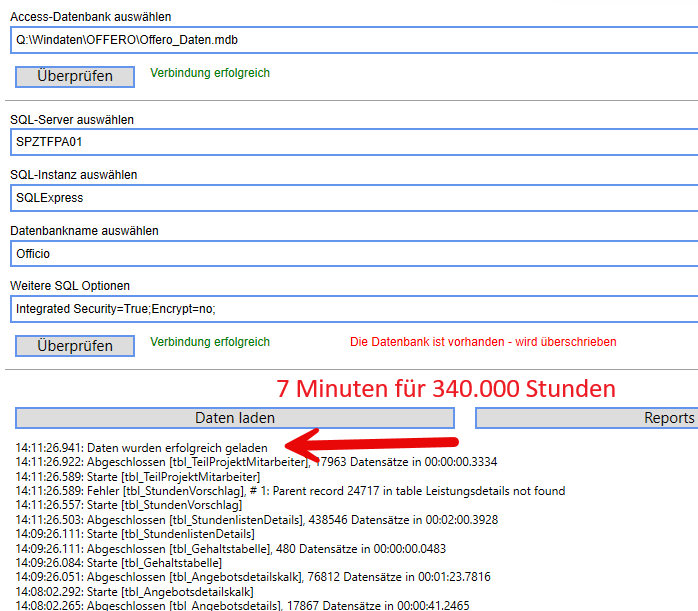Click the green connection status beside Access check
698x611 pixels.
point(210,73)
